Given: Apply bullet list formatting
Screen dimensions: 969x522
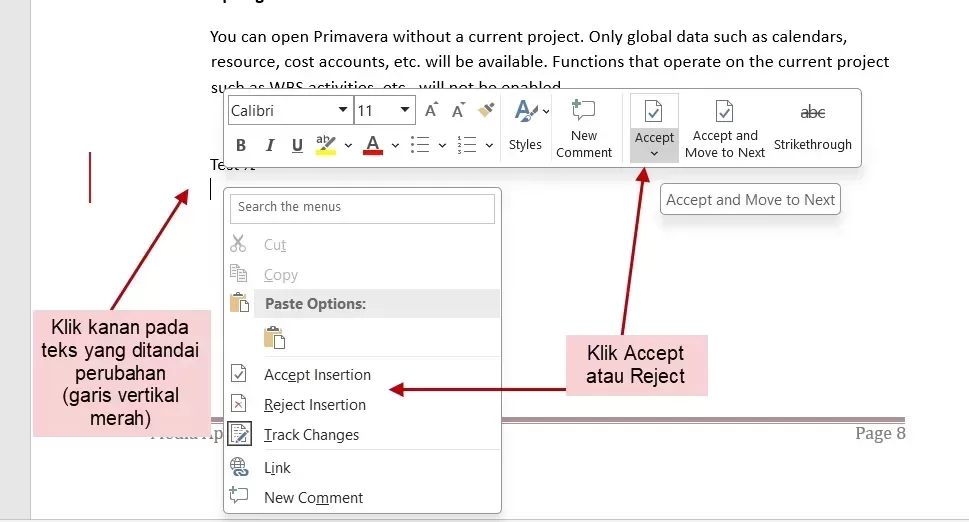Looking at the screenshot, I should pyautogui.click(x=420, y=146).
